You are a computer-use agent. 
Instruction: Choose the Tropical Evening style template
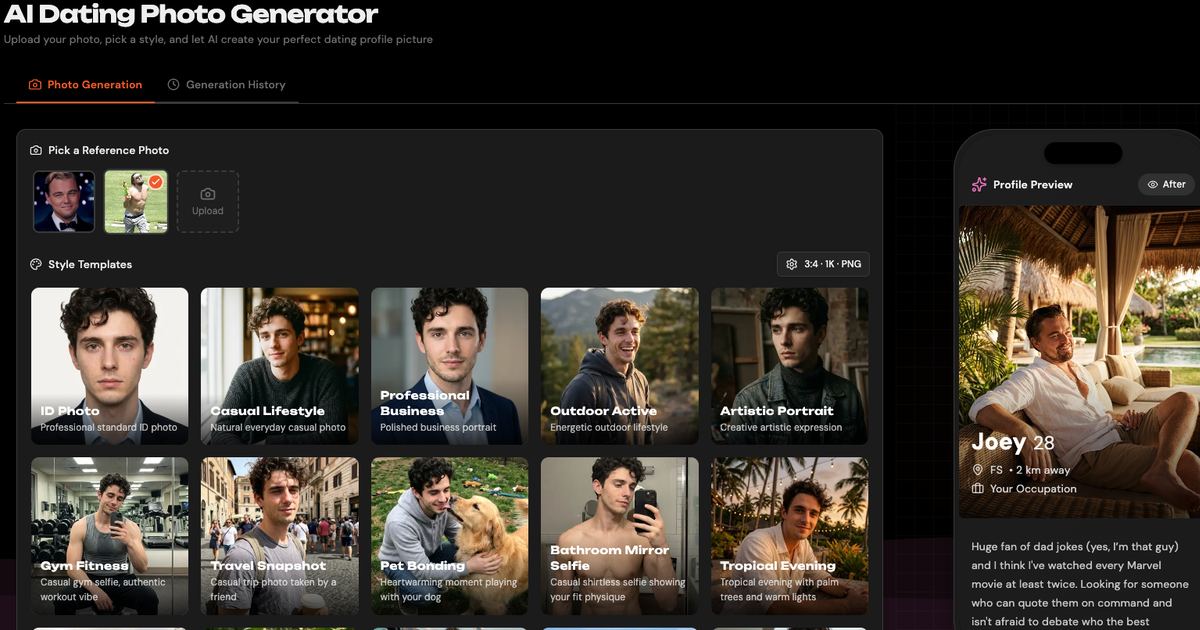790,536
